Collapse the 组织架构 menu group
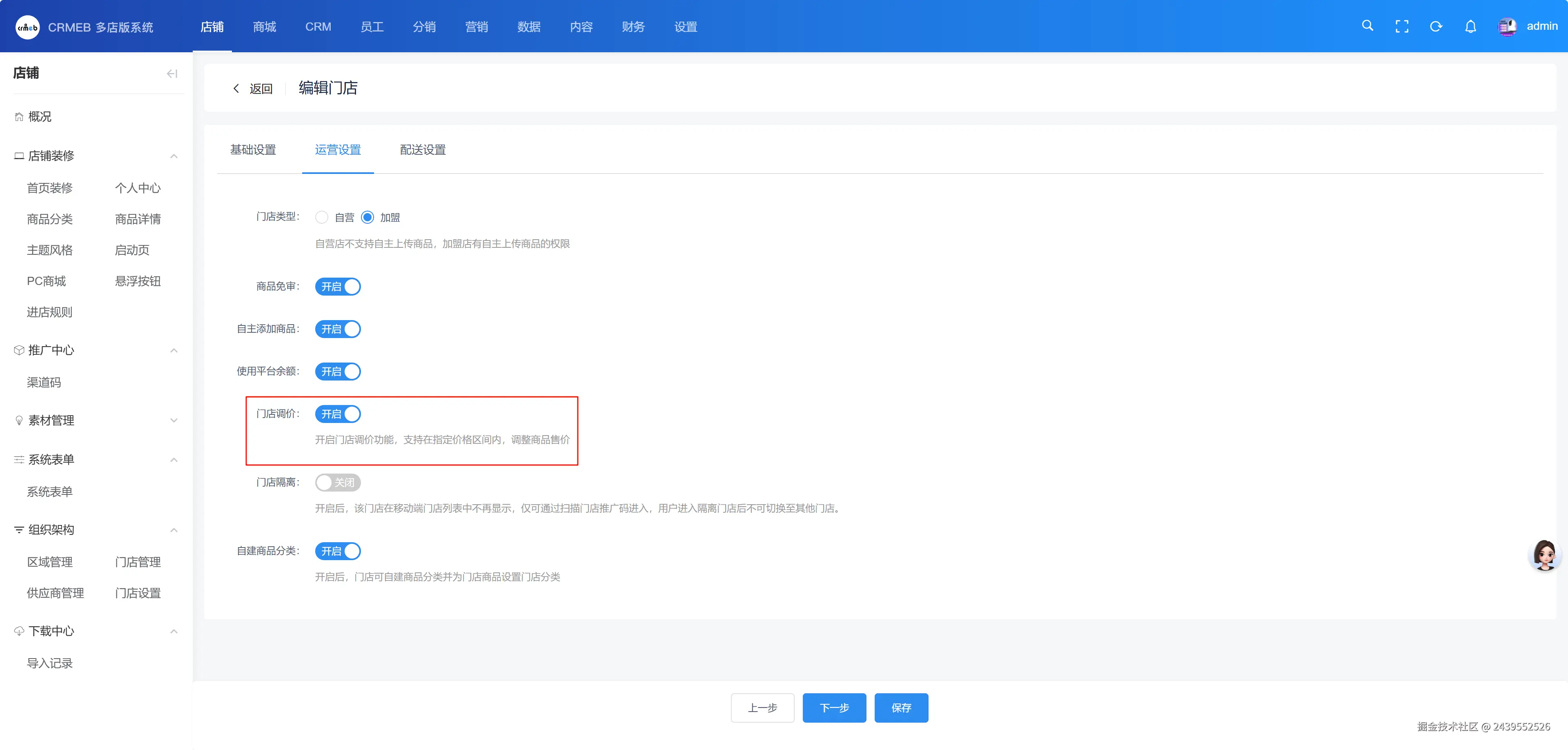1568x750 pixels. point(174,530)
